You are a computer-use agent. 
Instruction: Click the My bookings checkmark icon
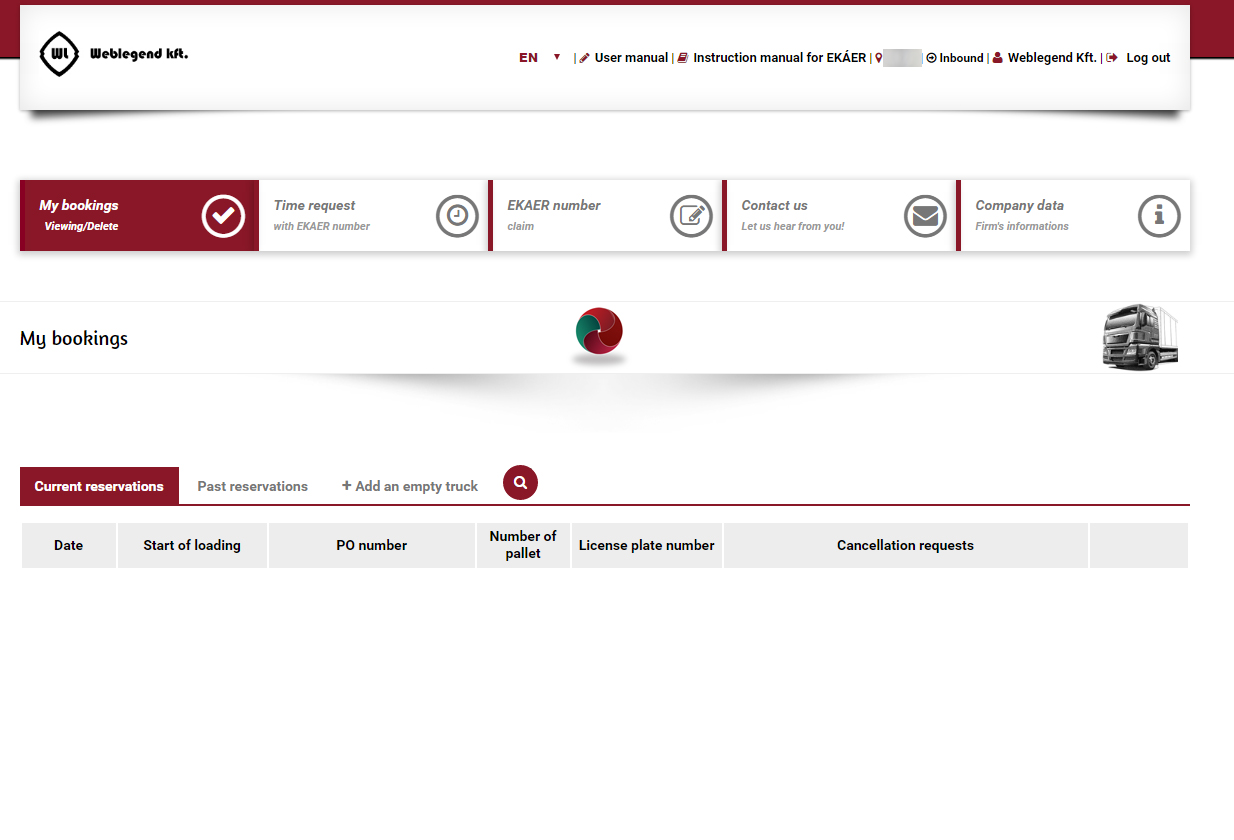[223, 216]
